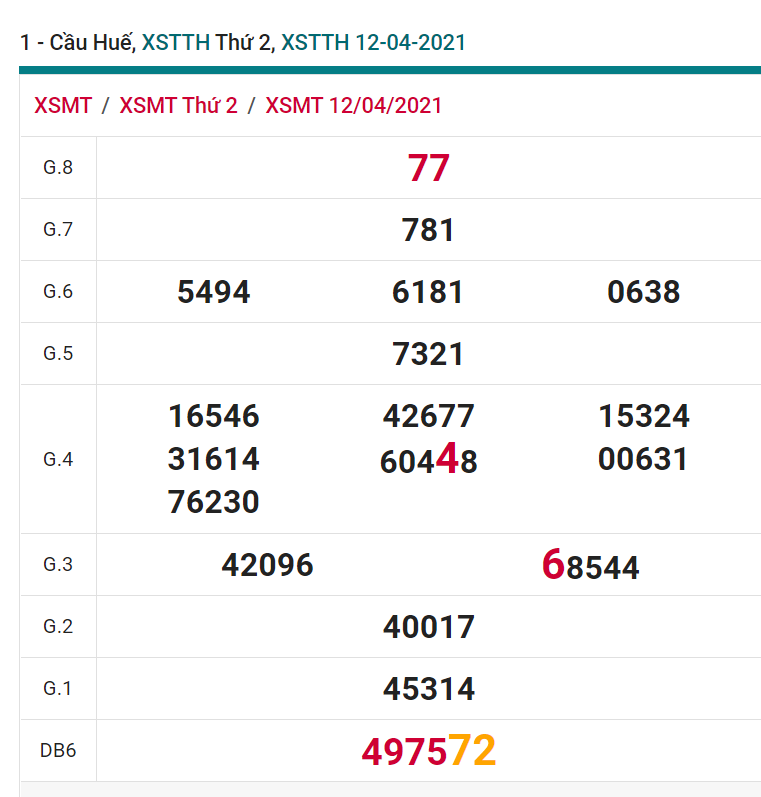Click the G.6 number 6181
761x797 pixels.
(428, 292)
